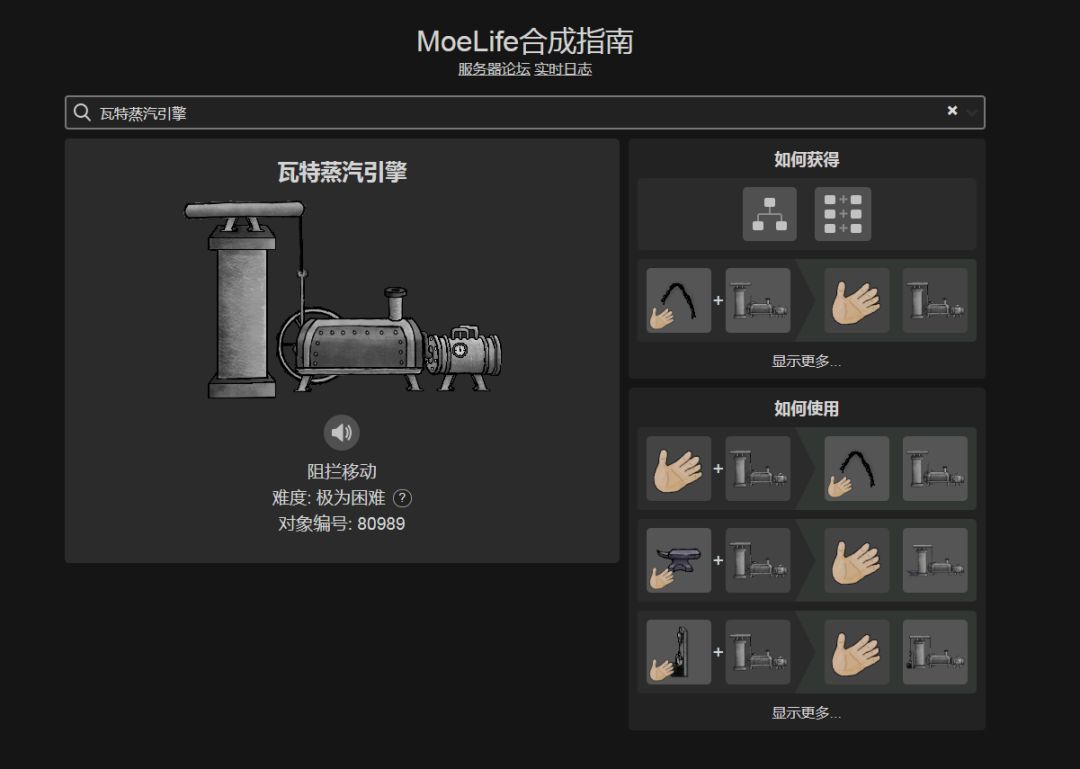The image size is (1080, 769).
Task: Click the empty hand result in anvil row
Action: [857, 560]
